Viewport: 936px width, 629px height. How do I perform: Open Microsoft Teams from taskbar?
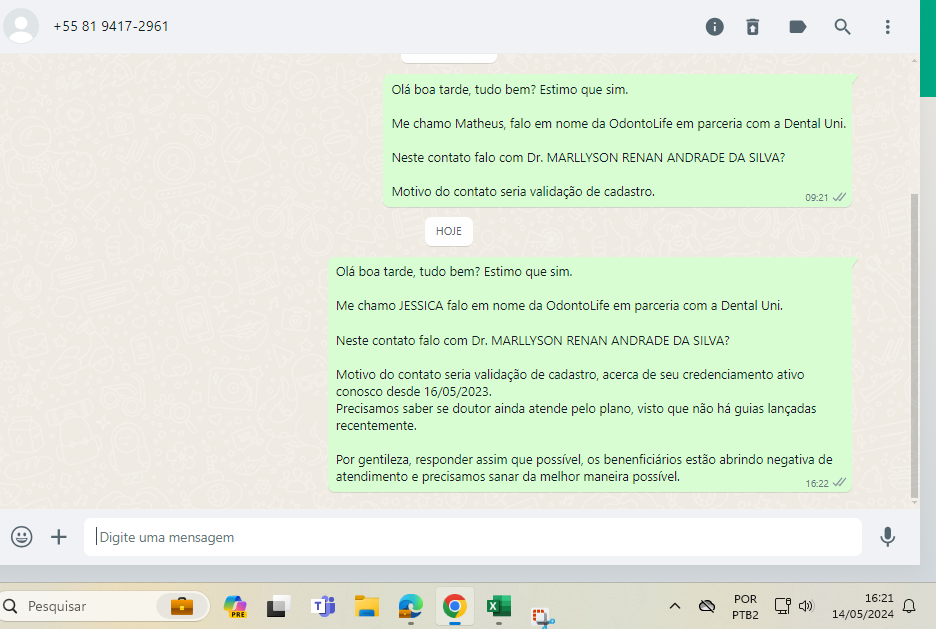point(323,606)
